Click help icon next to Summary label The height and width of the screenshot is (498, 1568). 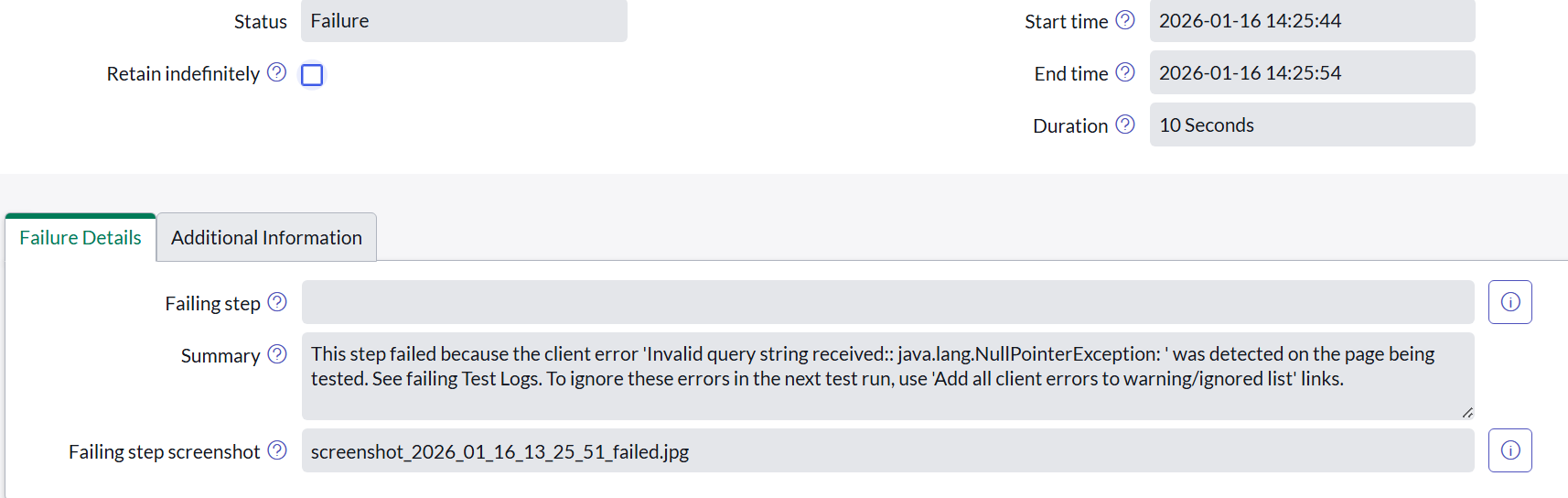point(277,354)
